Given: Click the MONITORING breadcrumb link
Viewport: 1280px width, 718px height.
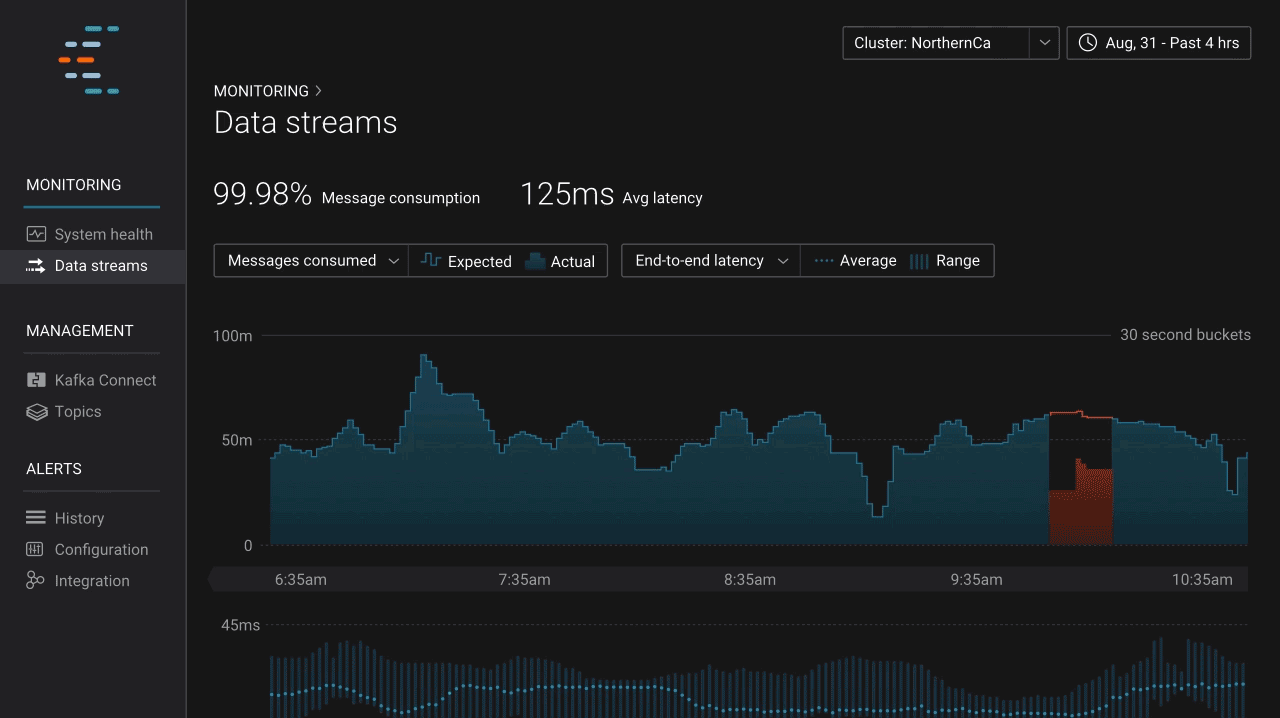Looking at the screenshot, I should [x=261, y=91].
